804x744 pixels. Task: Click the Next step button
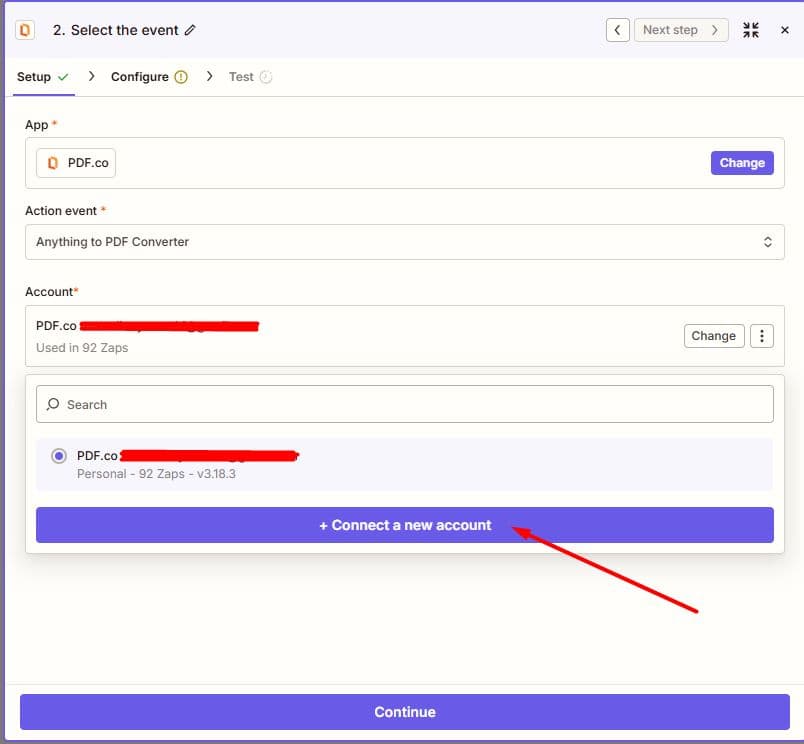tap(681, 30)
